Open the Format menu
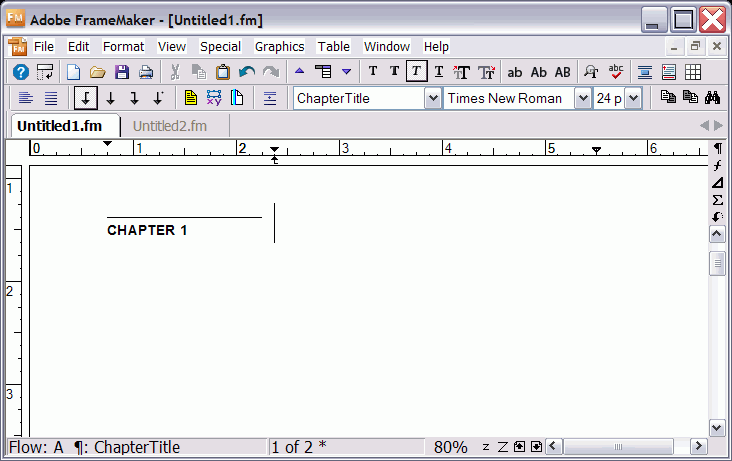This screenshot has width=732, height=461. [x=123, y=47]
